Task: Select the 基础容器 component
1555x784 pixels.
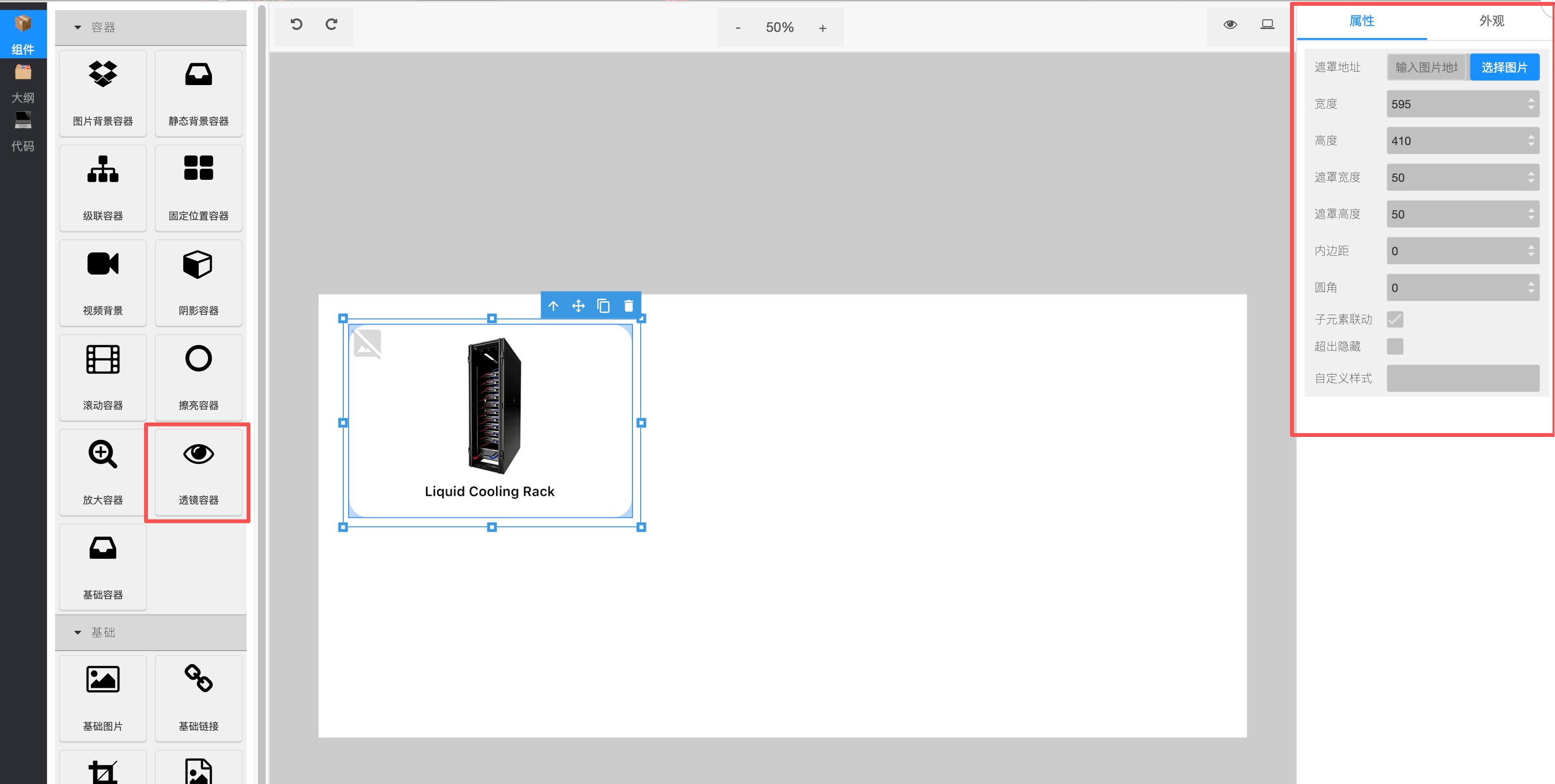Action: click(x=103, y=567)
